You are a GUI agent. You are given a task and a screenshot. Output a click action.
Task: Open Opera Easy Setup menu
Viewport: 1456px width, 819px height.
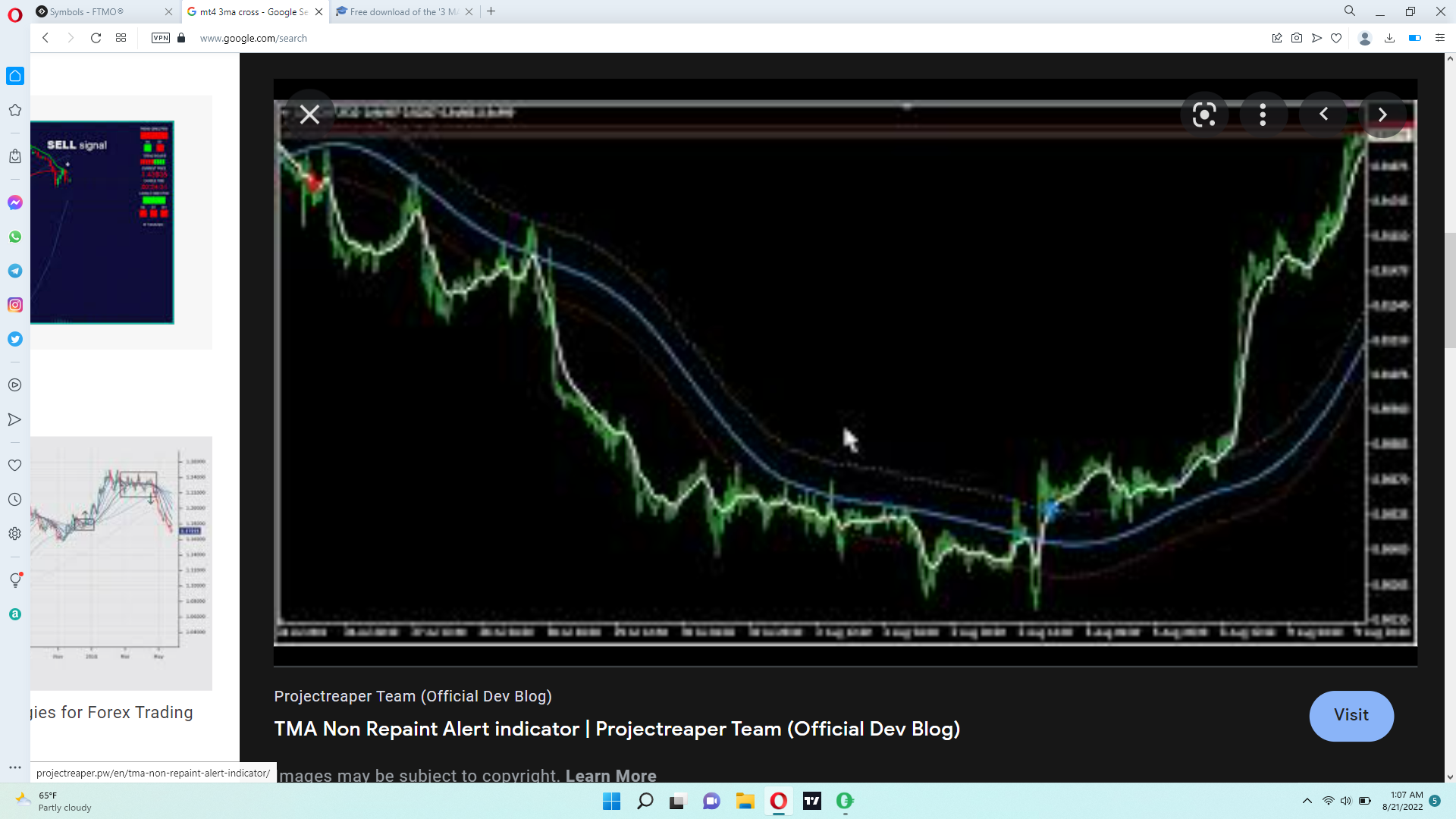tap(1440, 38)
